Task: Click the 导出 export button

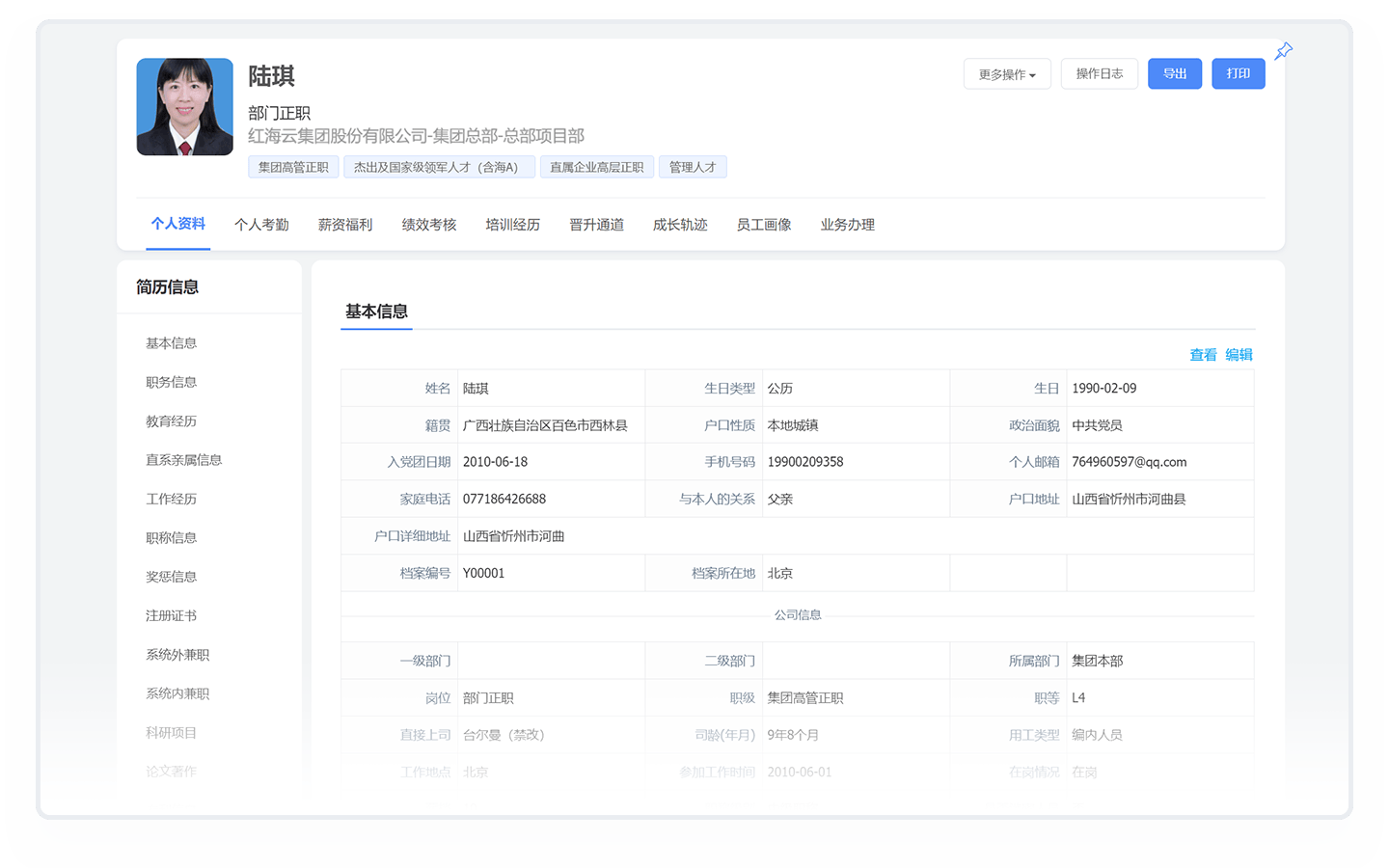Action: coord(1175,74)
